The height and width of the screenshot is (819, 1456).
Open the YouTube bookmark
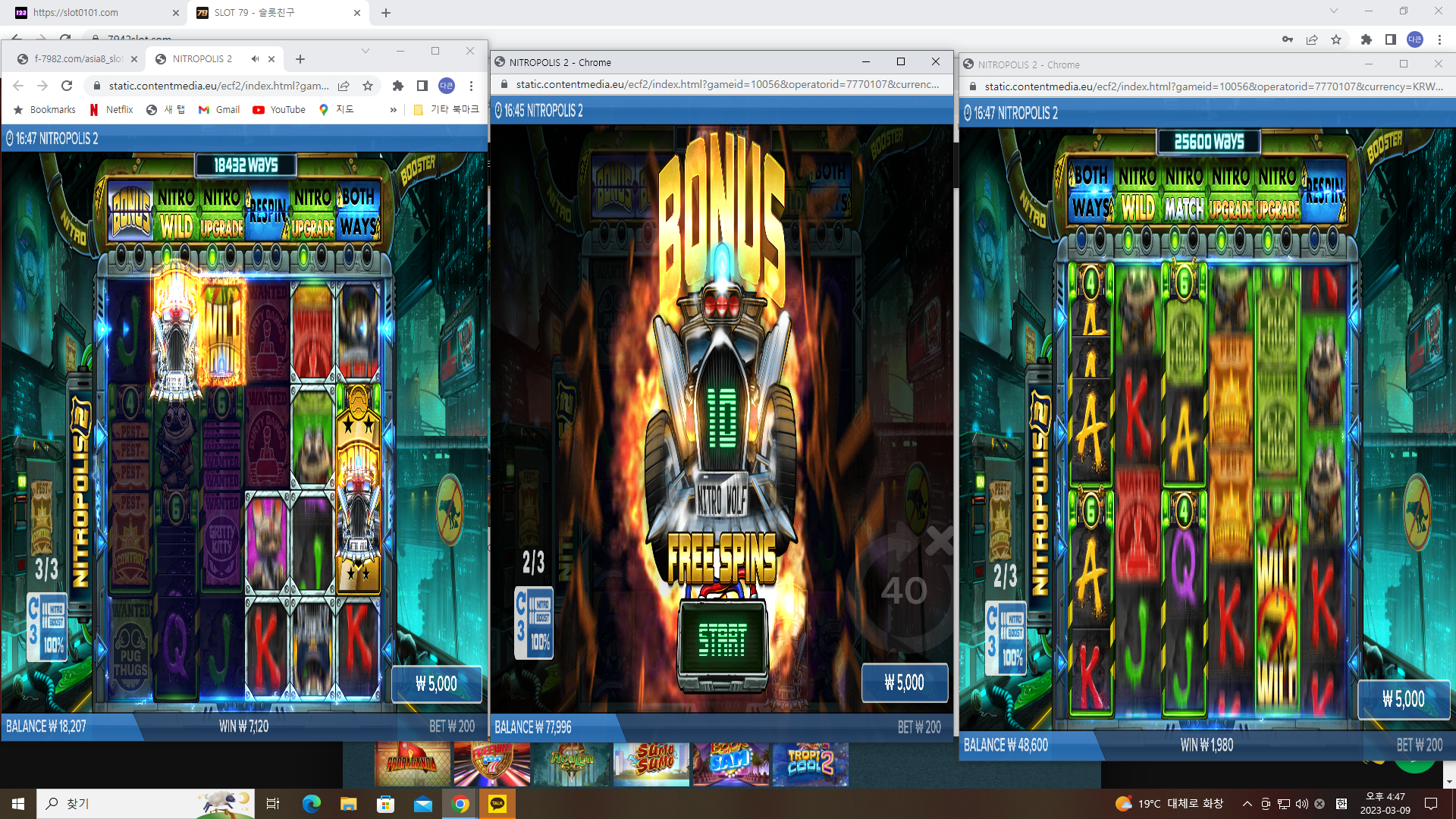[x=279, y=110]
